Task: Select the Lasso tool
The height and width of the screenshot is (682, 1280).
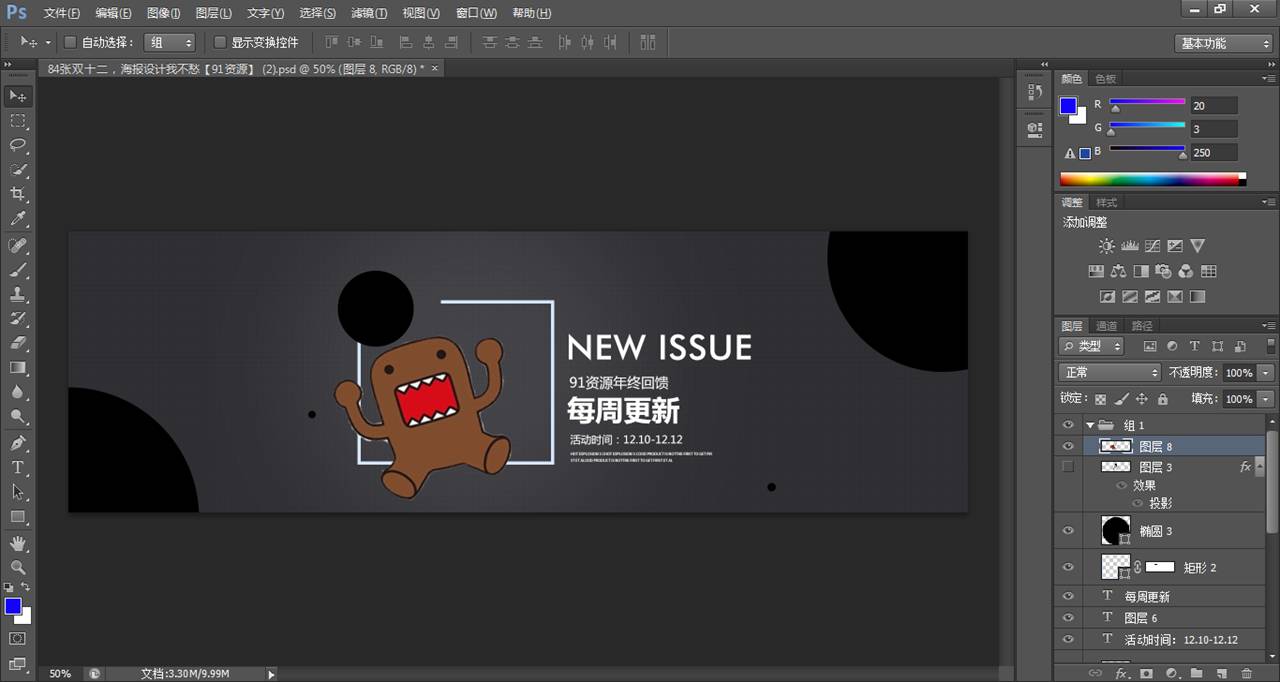Action: [18, 145]
